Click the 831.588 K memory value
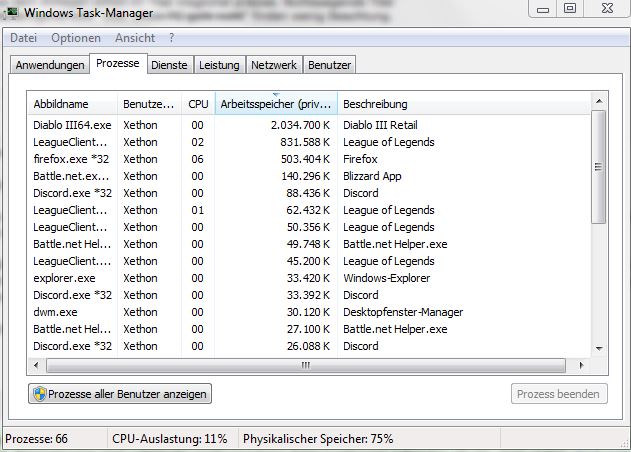Screen dimensions: 631x452 (x=305, y=142)
